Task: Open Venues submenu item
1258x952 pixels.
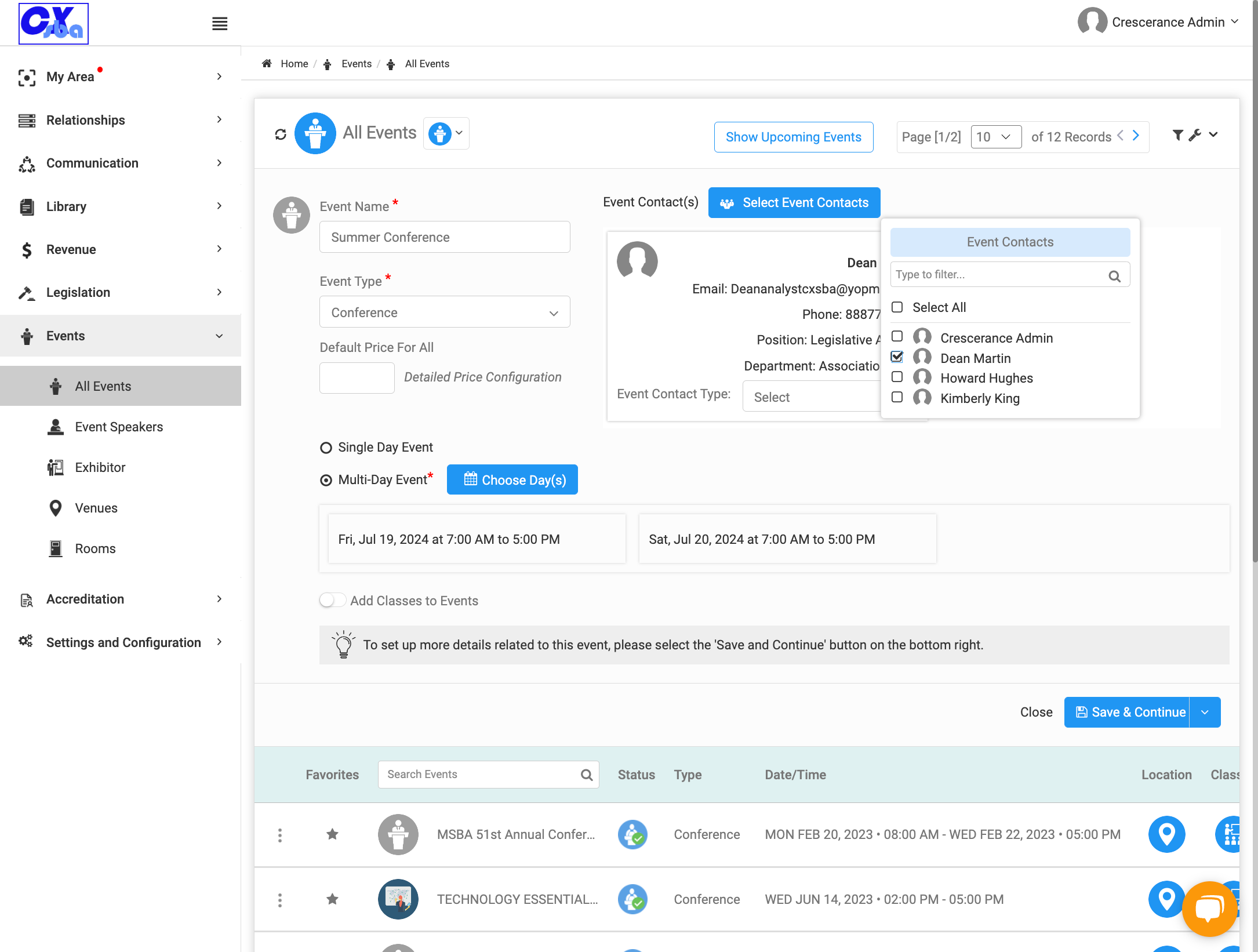Action: tap(96, 508)
